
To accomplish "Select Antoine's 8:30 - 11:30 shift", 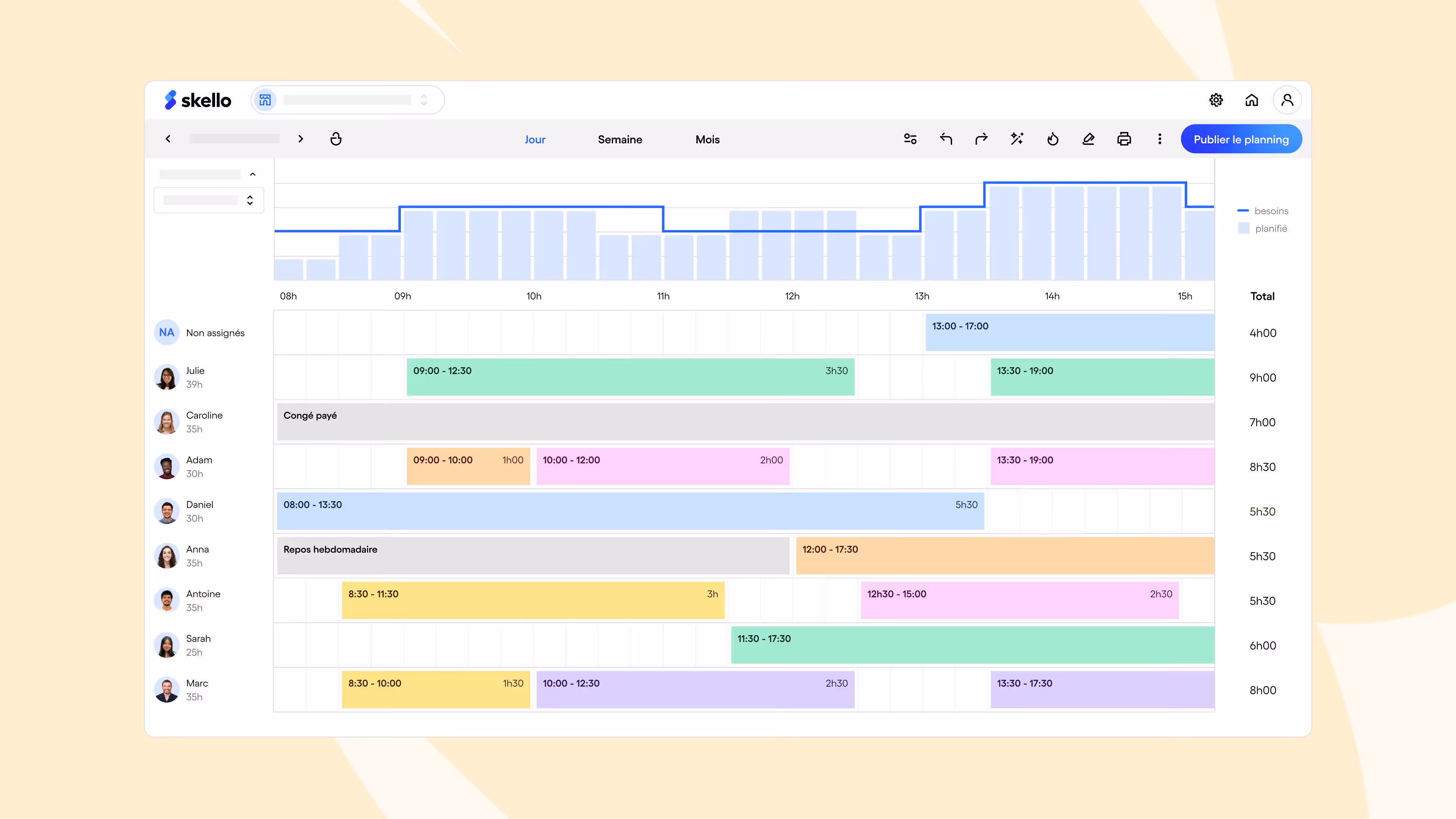I will click(x=533, y=600).
